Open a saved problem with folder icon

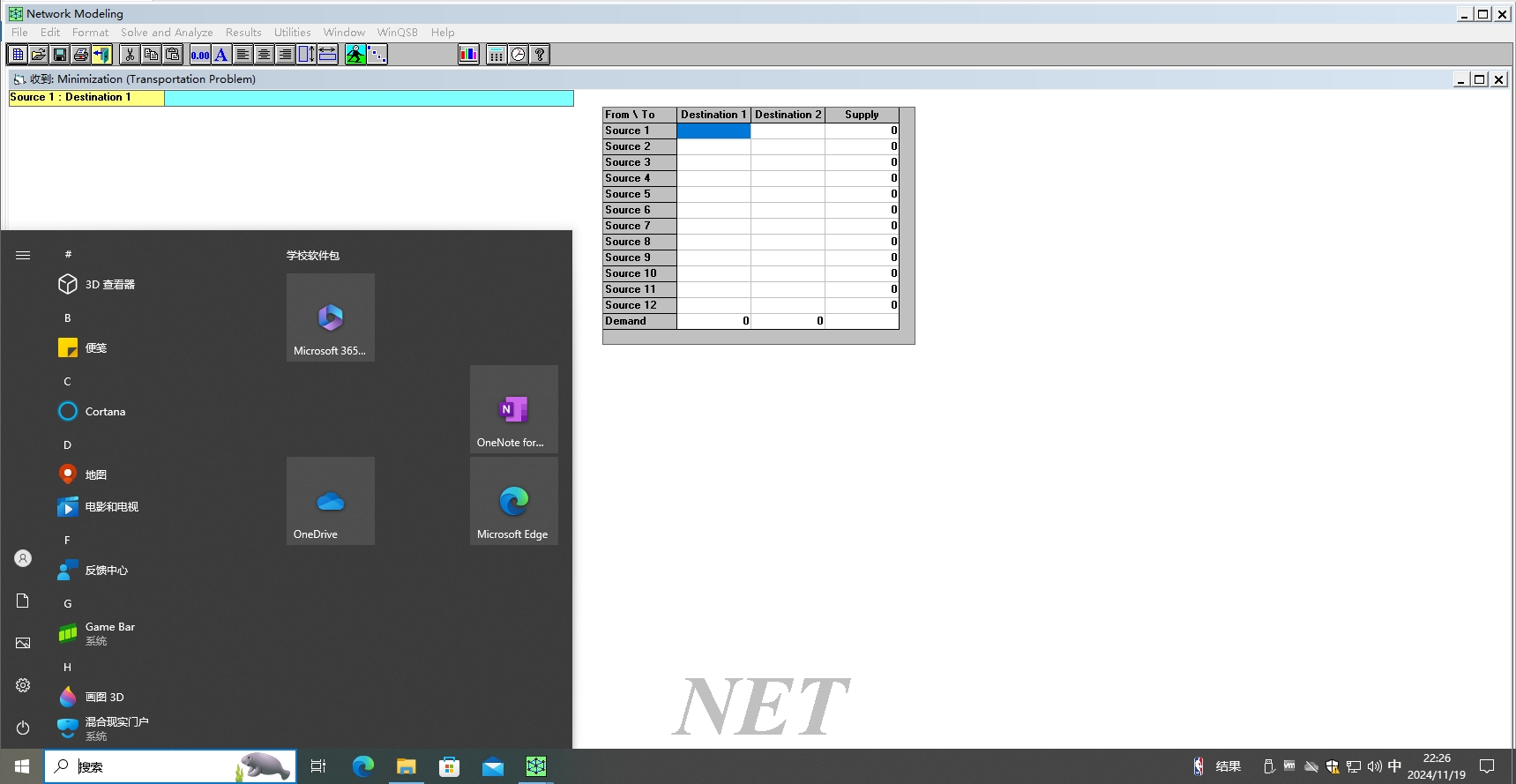pyautogui.click(x=38, y=55)
